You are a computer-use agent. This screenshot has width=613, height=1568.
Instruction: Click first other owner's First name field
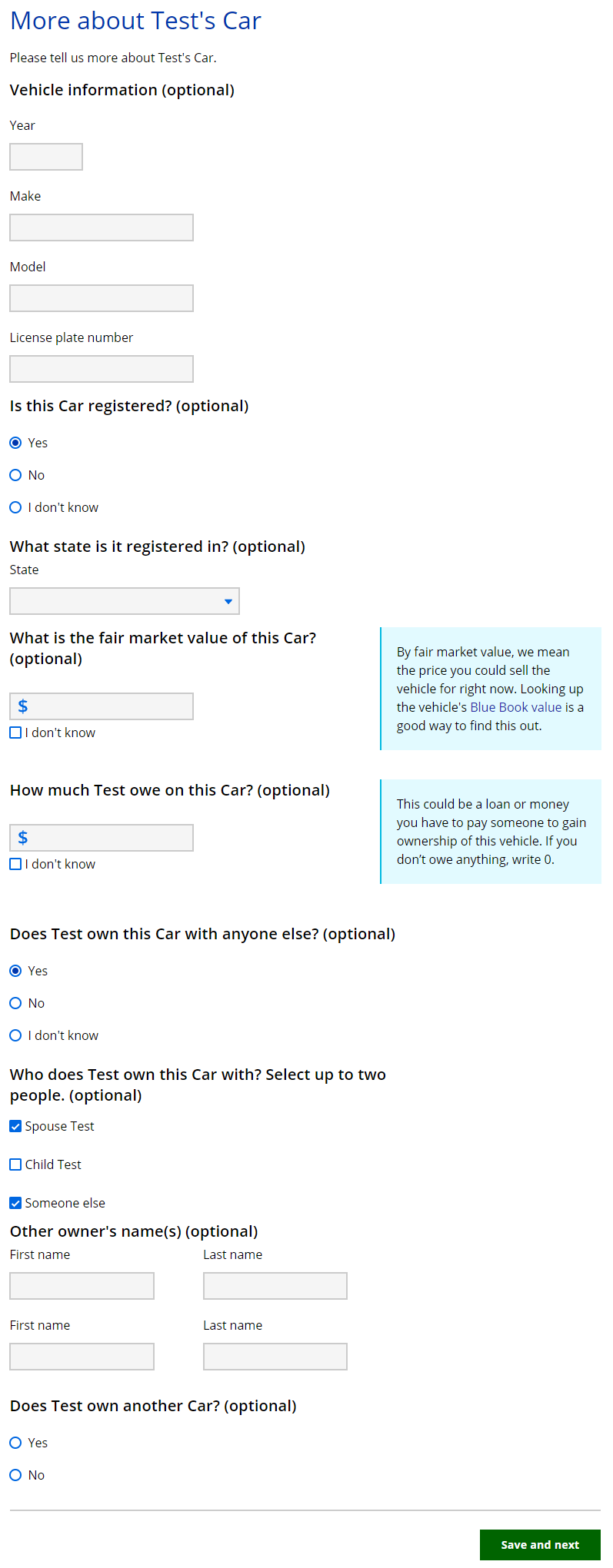[82, 1286]
